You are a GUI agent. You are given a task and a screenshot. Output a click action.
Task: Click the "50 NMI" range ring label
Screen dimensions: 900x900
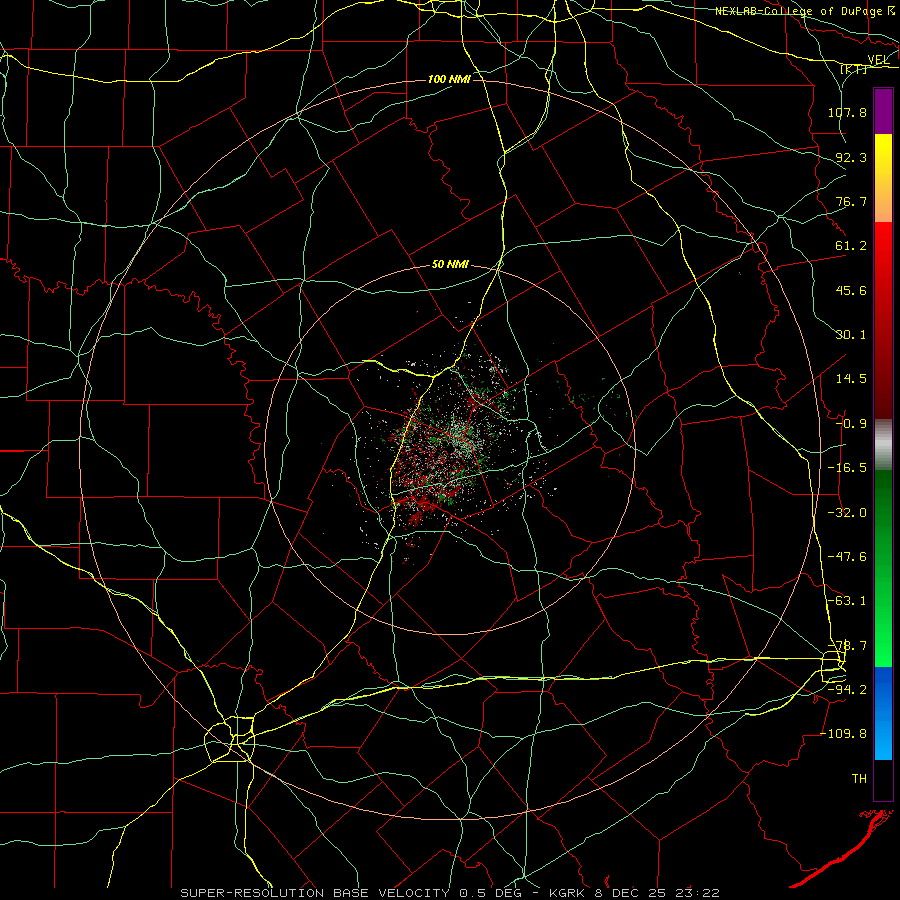tap(450, 265)
